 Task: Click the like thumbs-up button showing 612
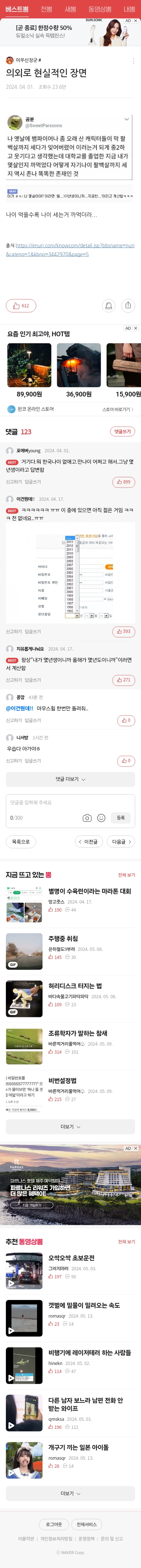point(21,305)
